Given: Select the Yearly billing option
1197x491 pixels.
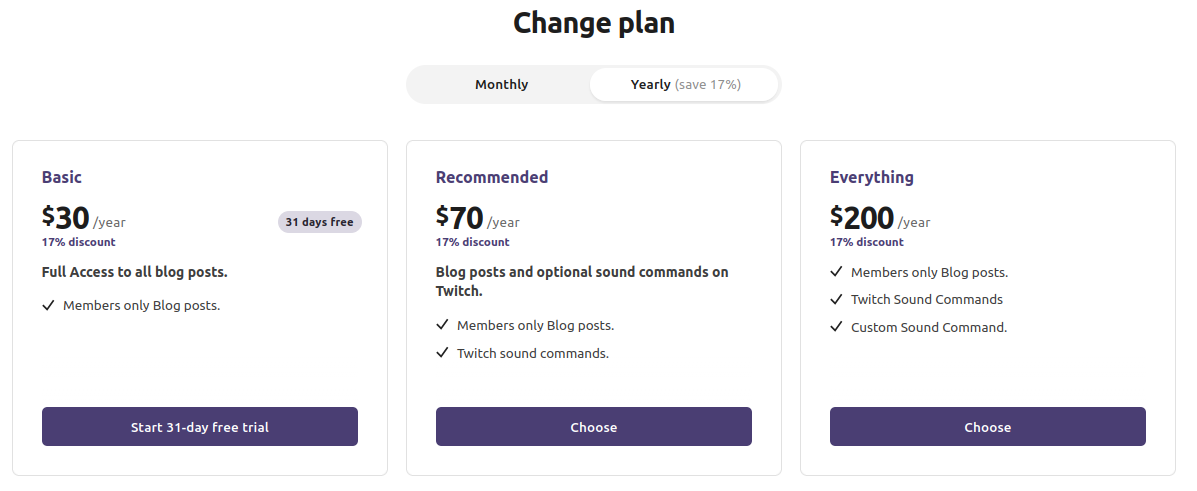Looking at the screenshot, I should (x=685, y=85).
